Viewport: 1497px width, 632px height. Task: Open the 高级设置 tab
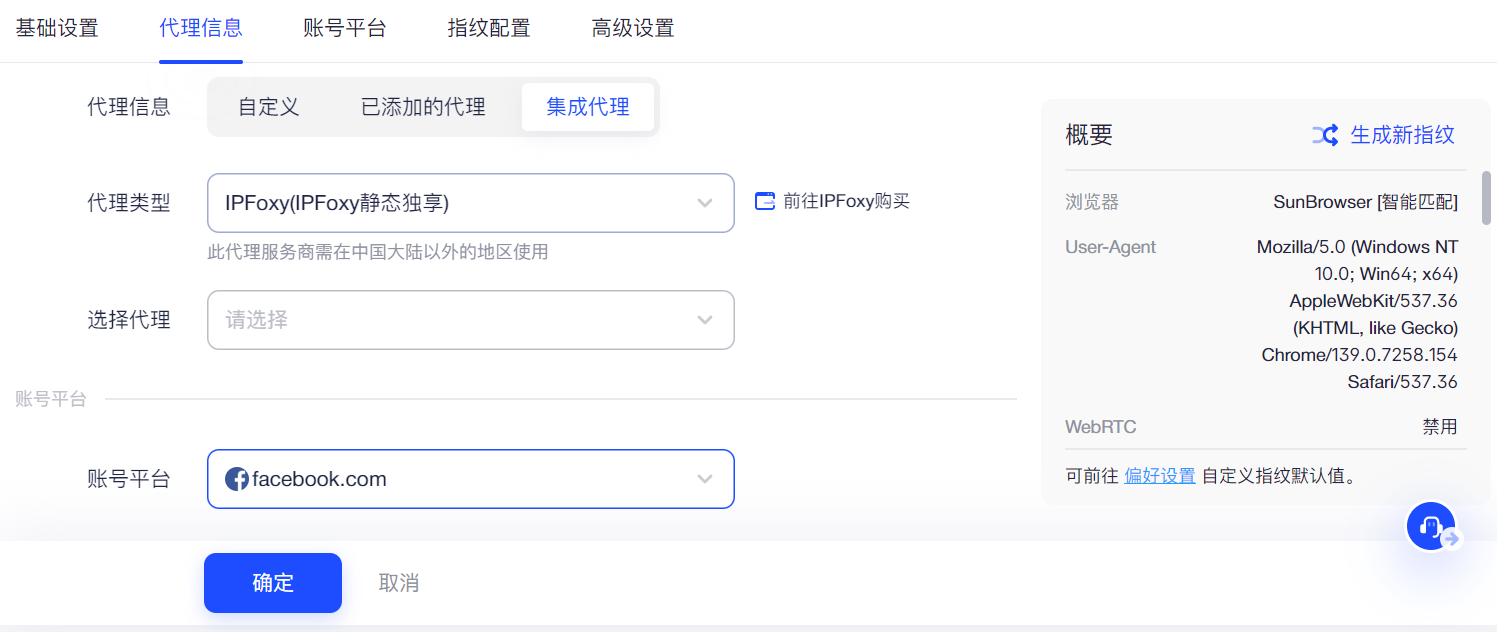point(633,28)
